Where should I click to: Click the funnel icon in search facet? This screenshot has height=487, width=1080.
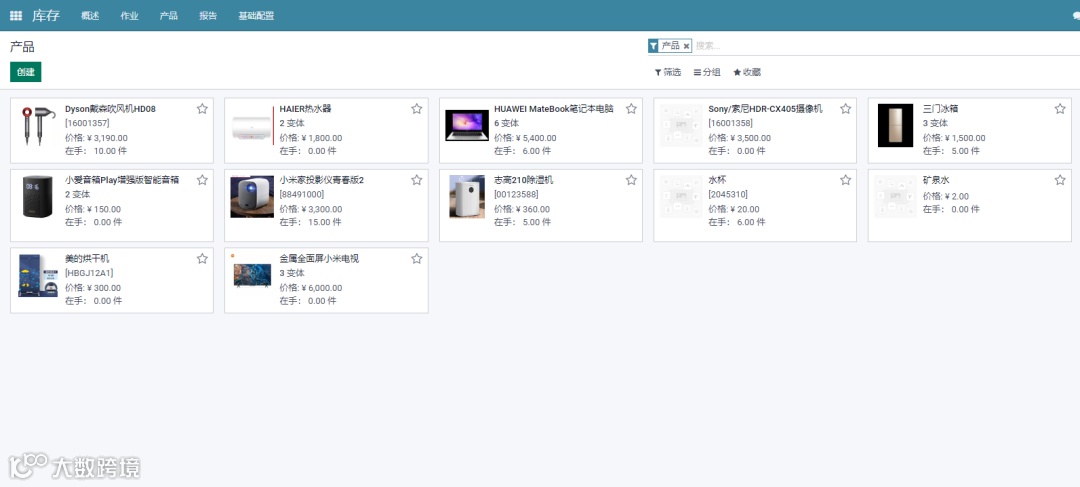click(654, 45)
